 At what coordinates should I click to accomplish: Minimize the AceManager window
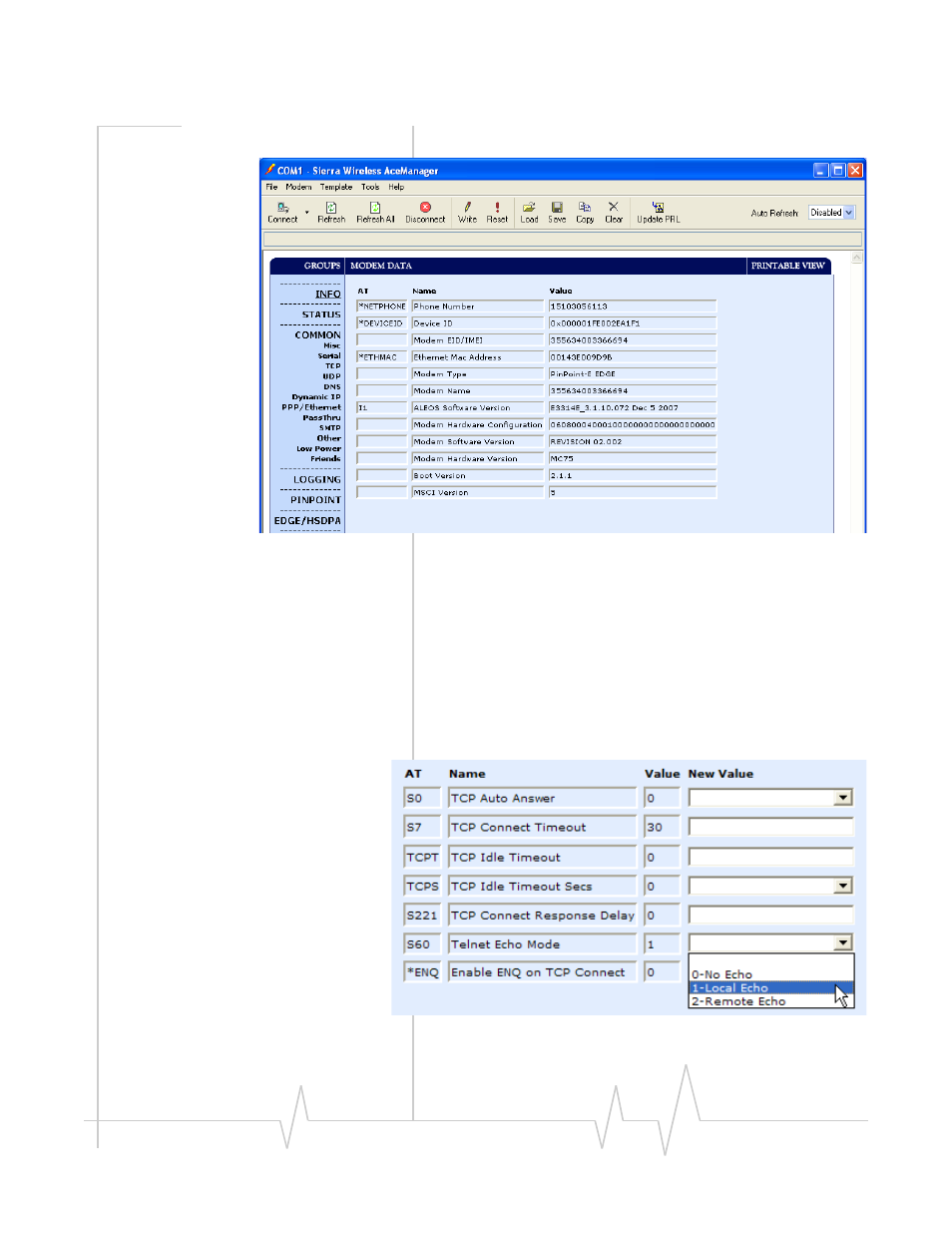[x=820, y=171]
